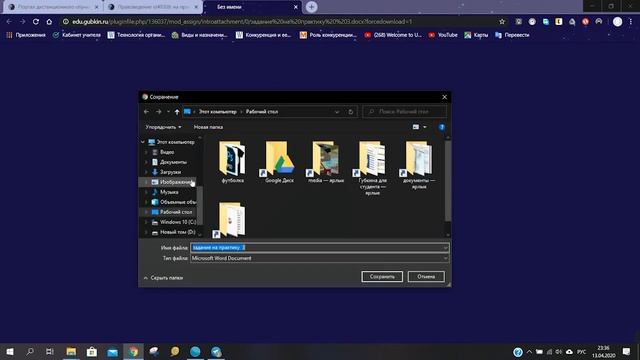Image resolution: width=640 pixels, height=360 pixels.
Task: Select Рабочий стол in the tree
Action: 176,212
